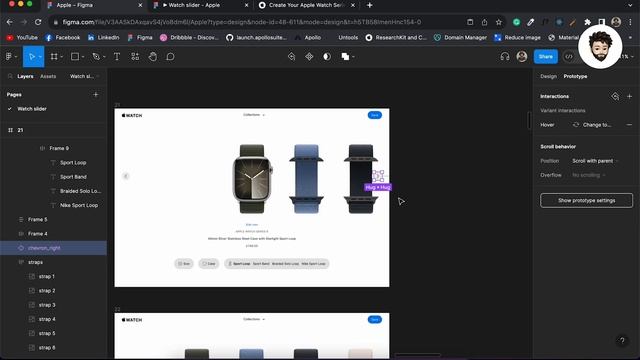Switch to the Layers tab
The width and height of the screenshot is (640, 360).
coord(25,76)
